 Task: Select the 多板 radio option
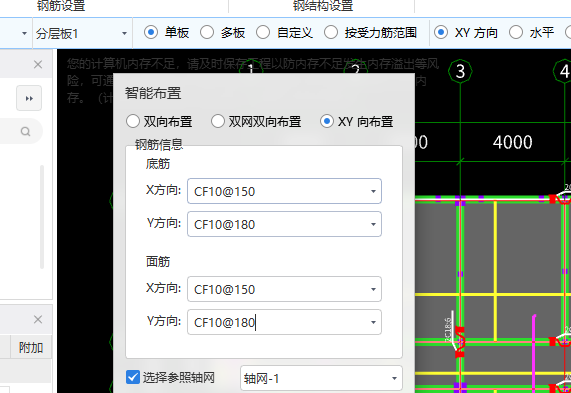207,32
